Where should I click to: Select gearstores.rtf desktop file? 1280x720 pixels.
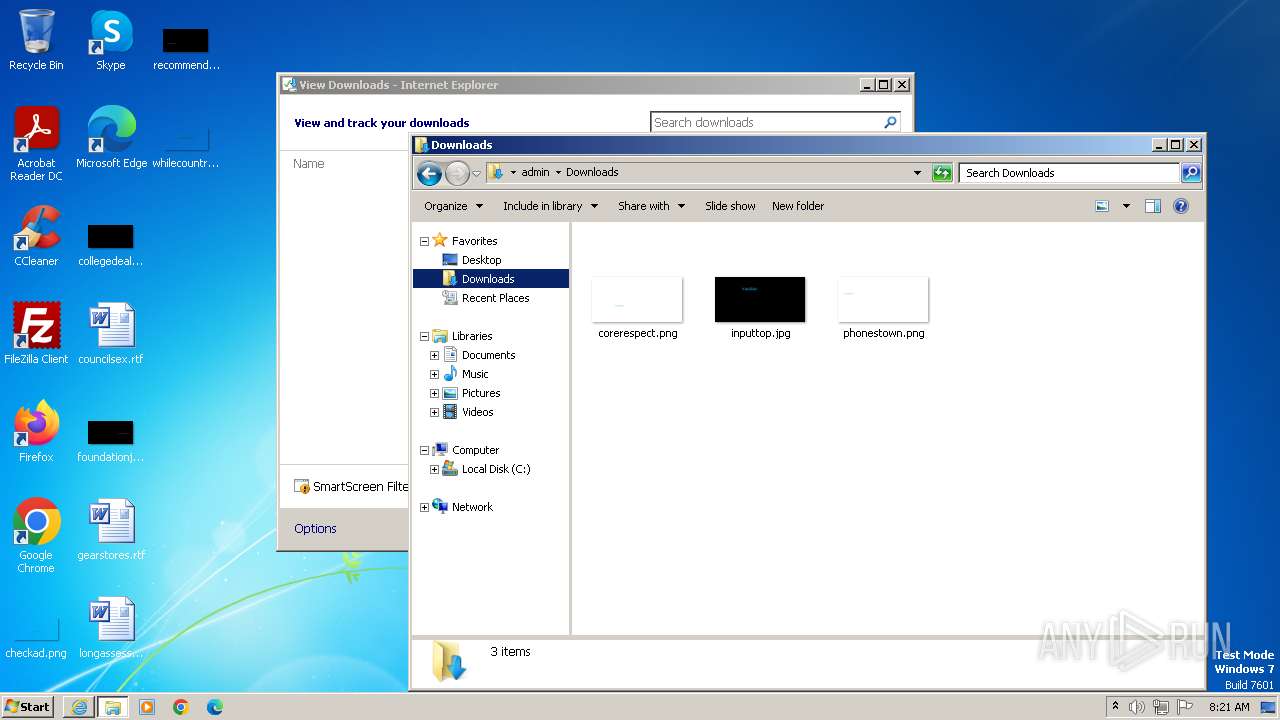tap(111, 530)
